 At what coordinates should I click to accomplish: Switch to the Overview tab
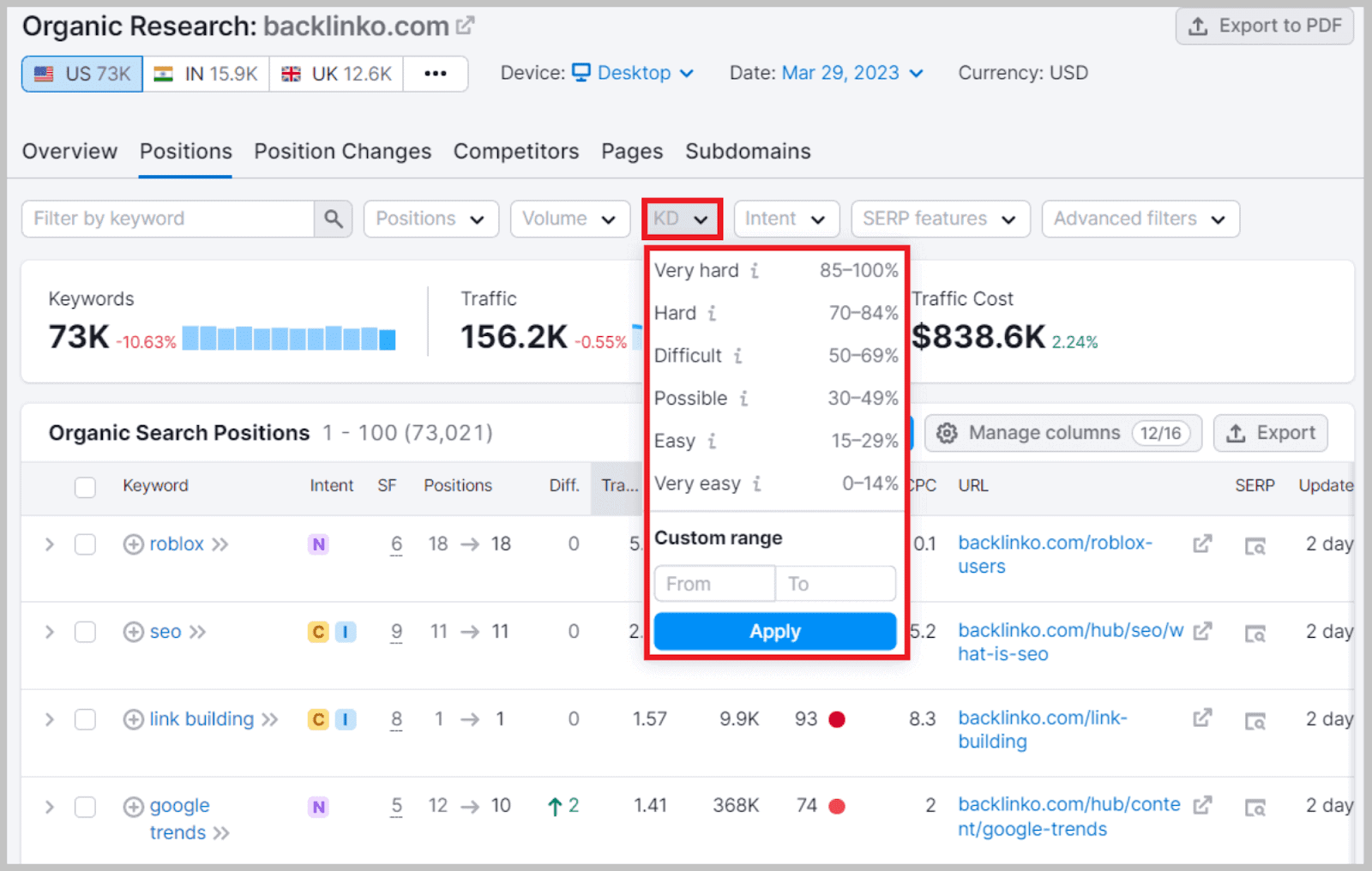[x=69, y=152]
